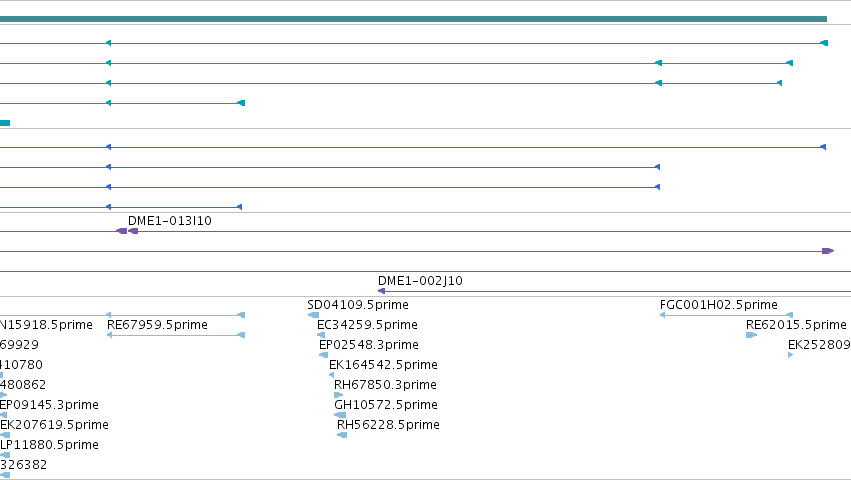The height and width of the screenshot is (480, 851).
Task: Click the arrow glyph under EP09145.3prime
Action: [x=3, y=415]
